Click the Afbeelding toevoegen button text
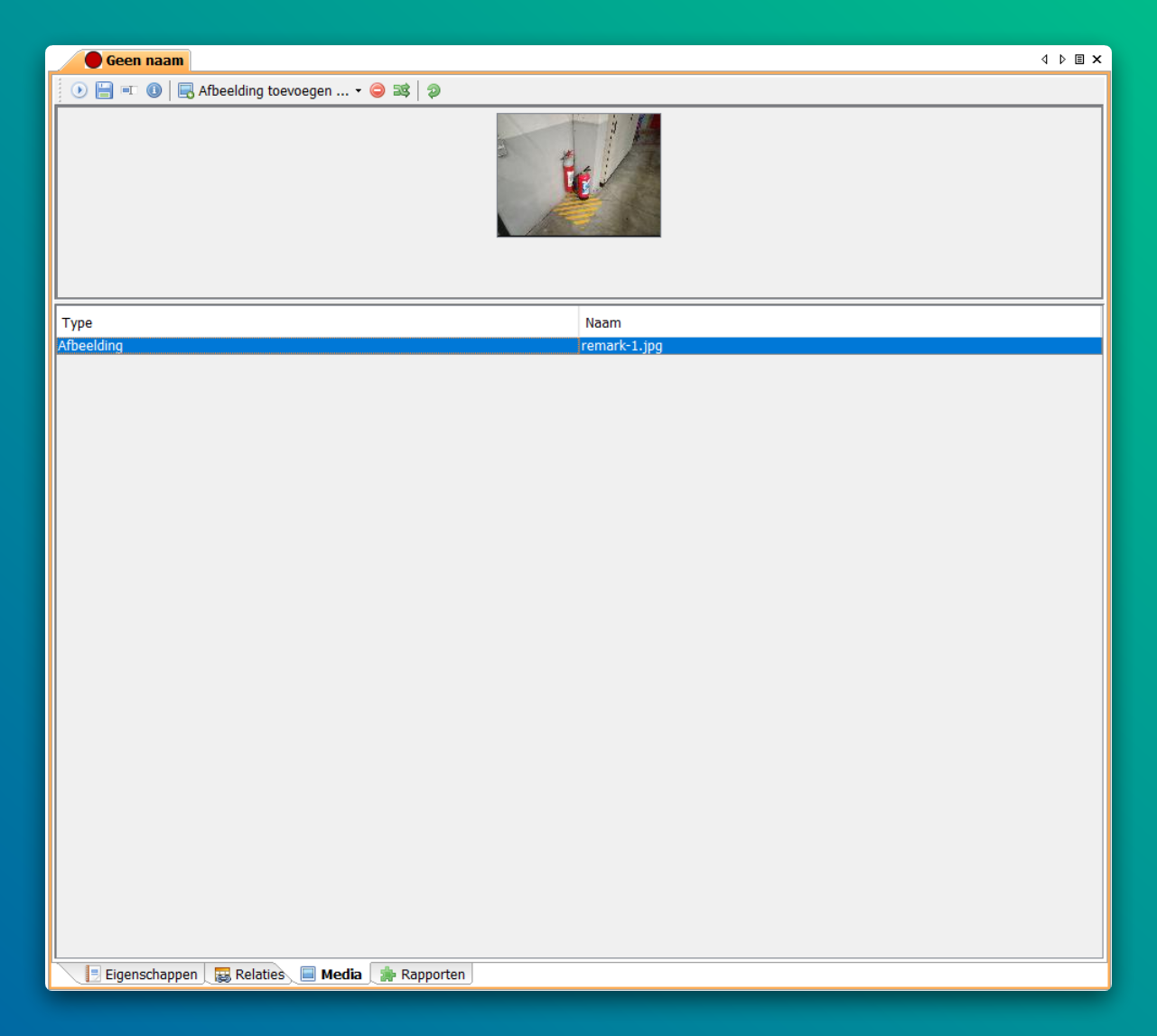Viewport: 1157px width, 1036px height. 273,90
